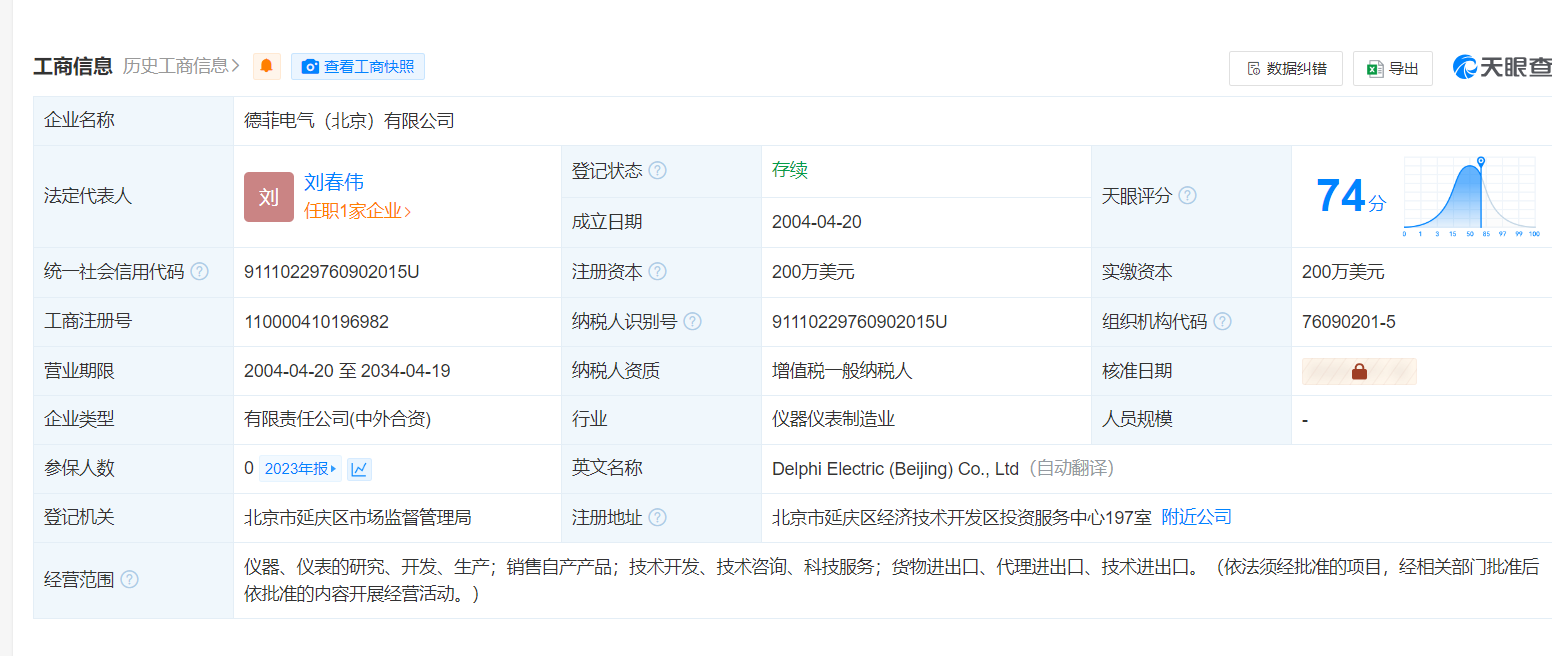1552x656 pixels.
Task: Click 营业期限 value 2004-04-20 至 2034-04-19
Action: click(x=347, y=371)
